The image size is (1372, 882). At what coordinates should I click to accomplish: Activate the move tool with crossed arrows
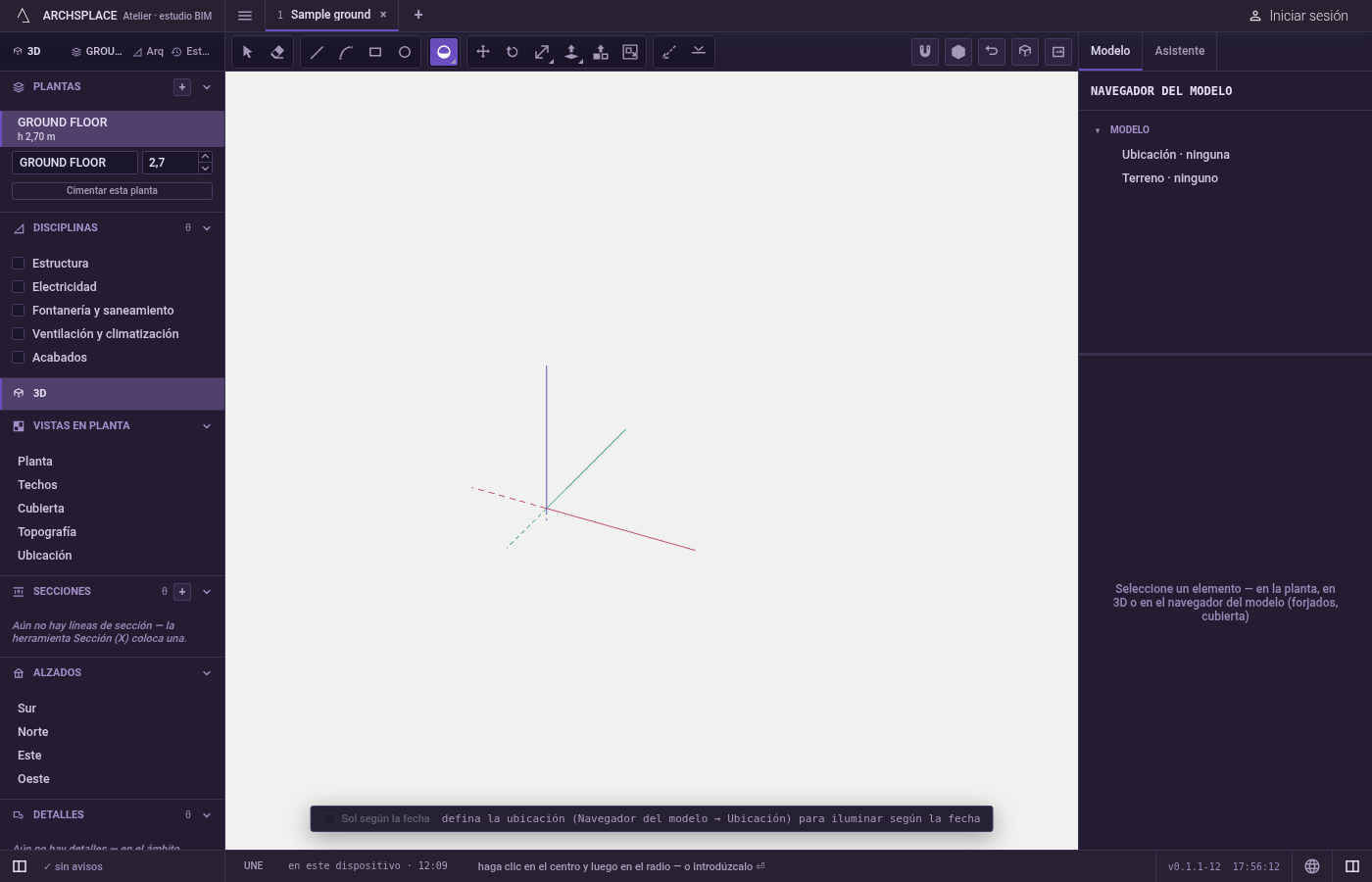483,52
